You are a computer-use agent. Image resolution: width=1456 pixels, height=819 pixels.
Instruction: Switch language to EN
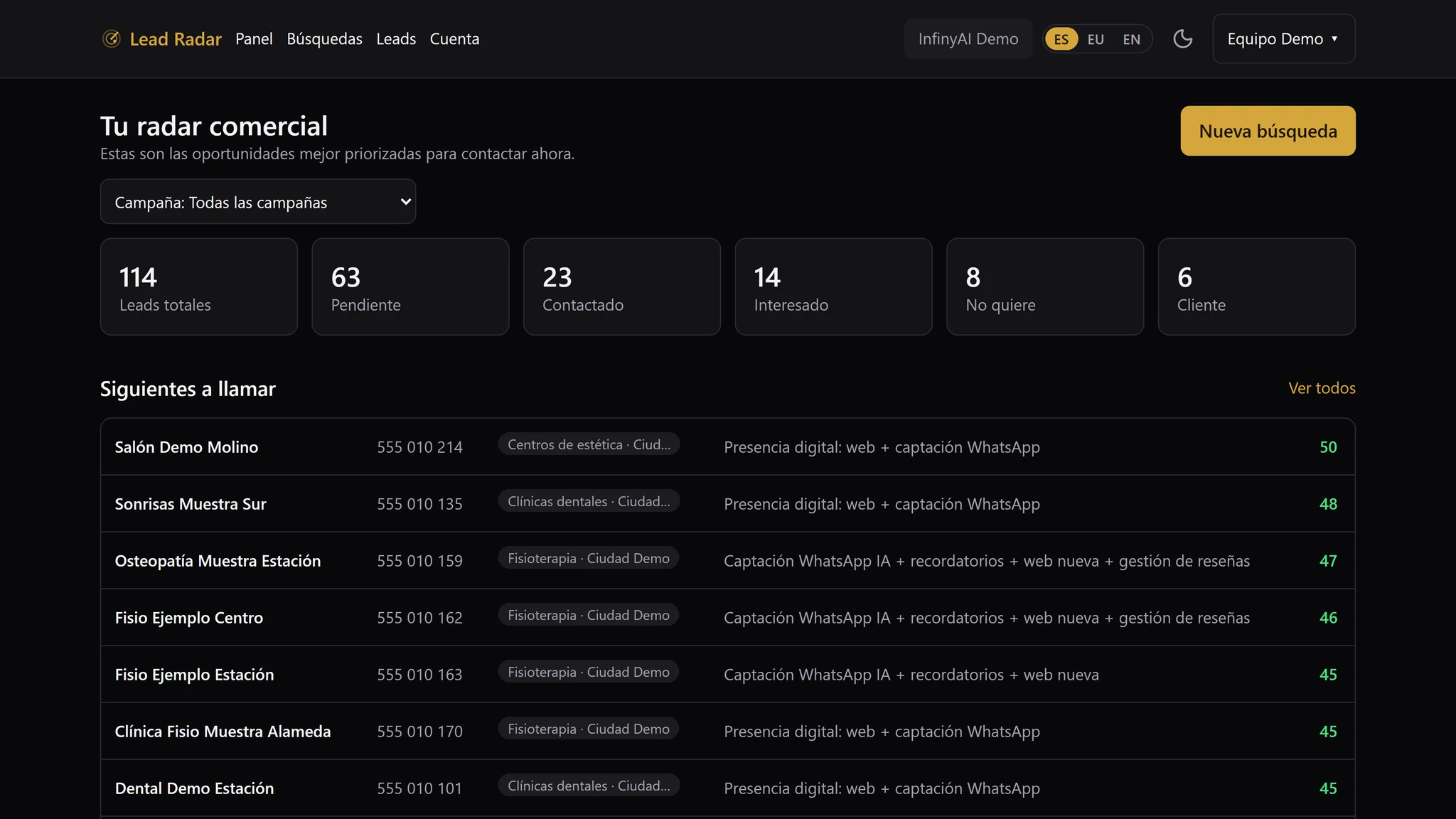1131,39
